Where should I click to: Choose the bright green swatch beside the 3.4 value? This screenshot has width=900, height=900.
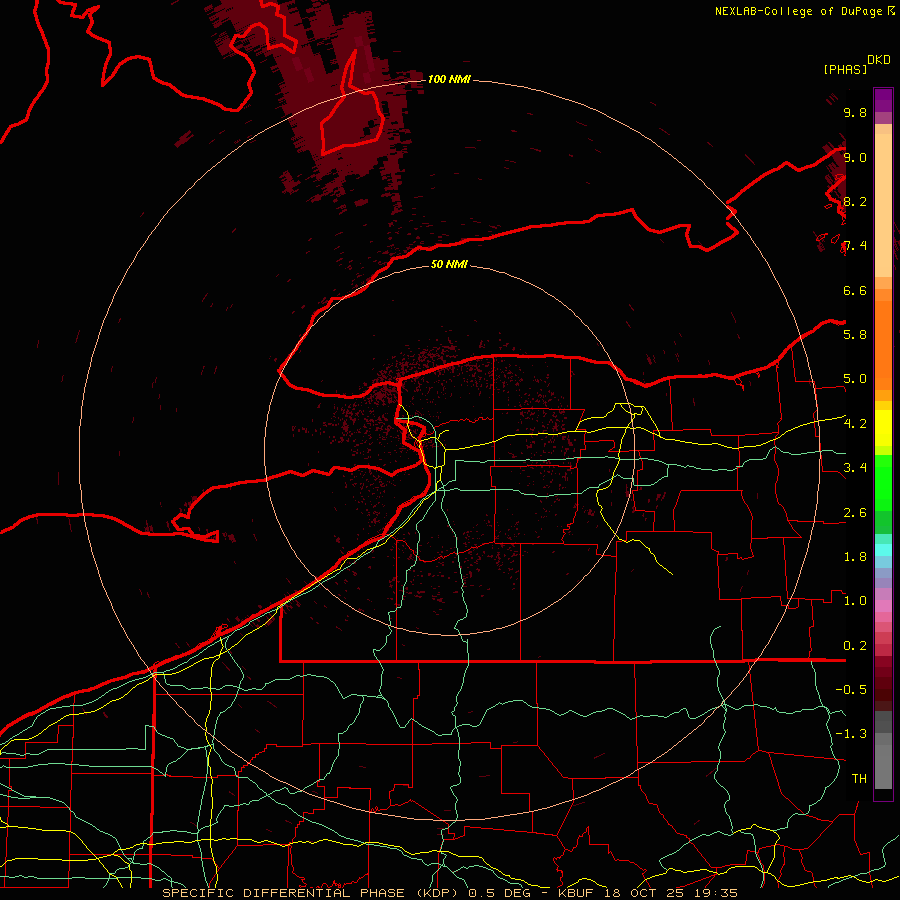883,468
